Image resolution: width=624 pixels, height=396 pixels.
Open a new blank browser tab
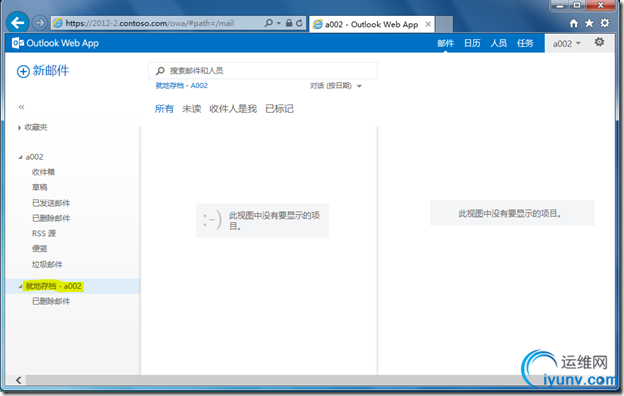(x=444, y=24)
